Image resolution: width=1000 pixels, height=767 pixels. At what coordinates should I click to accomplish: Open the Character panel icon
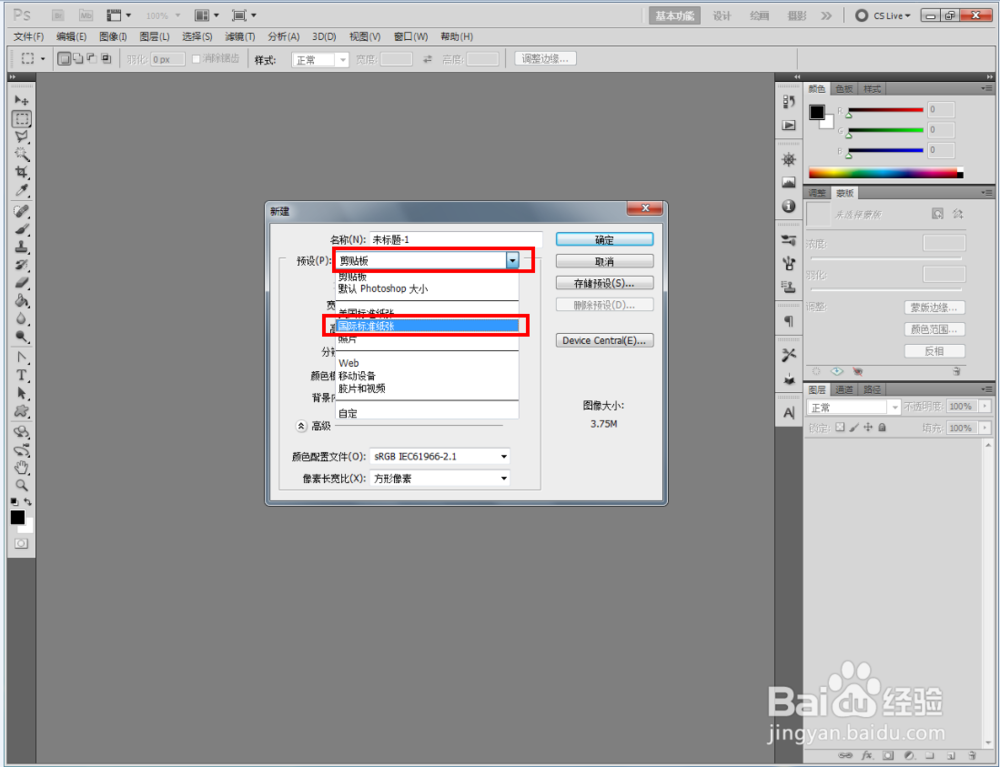tap(789, 413)
